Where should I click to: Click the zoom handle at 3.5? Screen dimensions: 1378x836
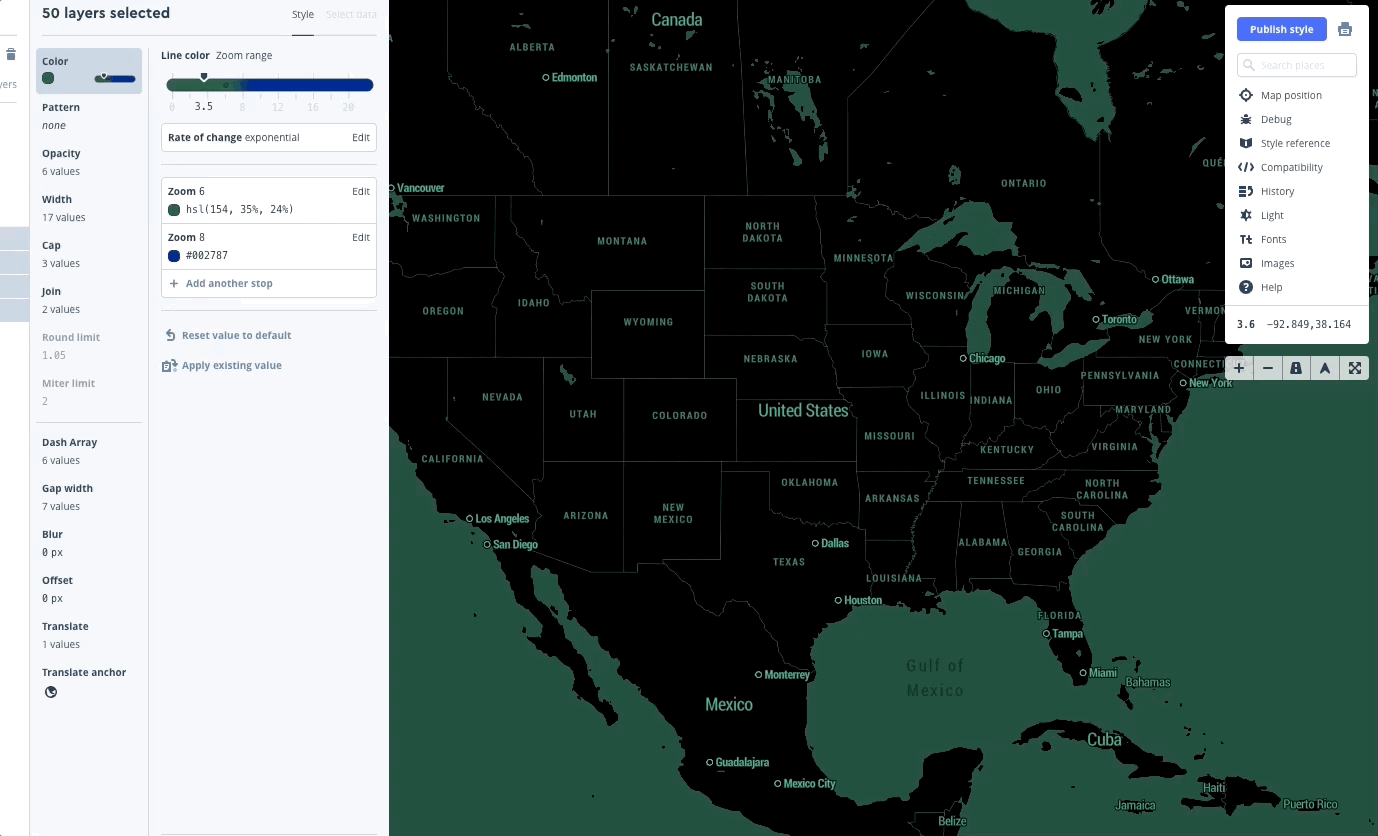pos(204,76)
